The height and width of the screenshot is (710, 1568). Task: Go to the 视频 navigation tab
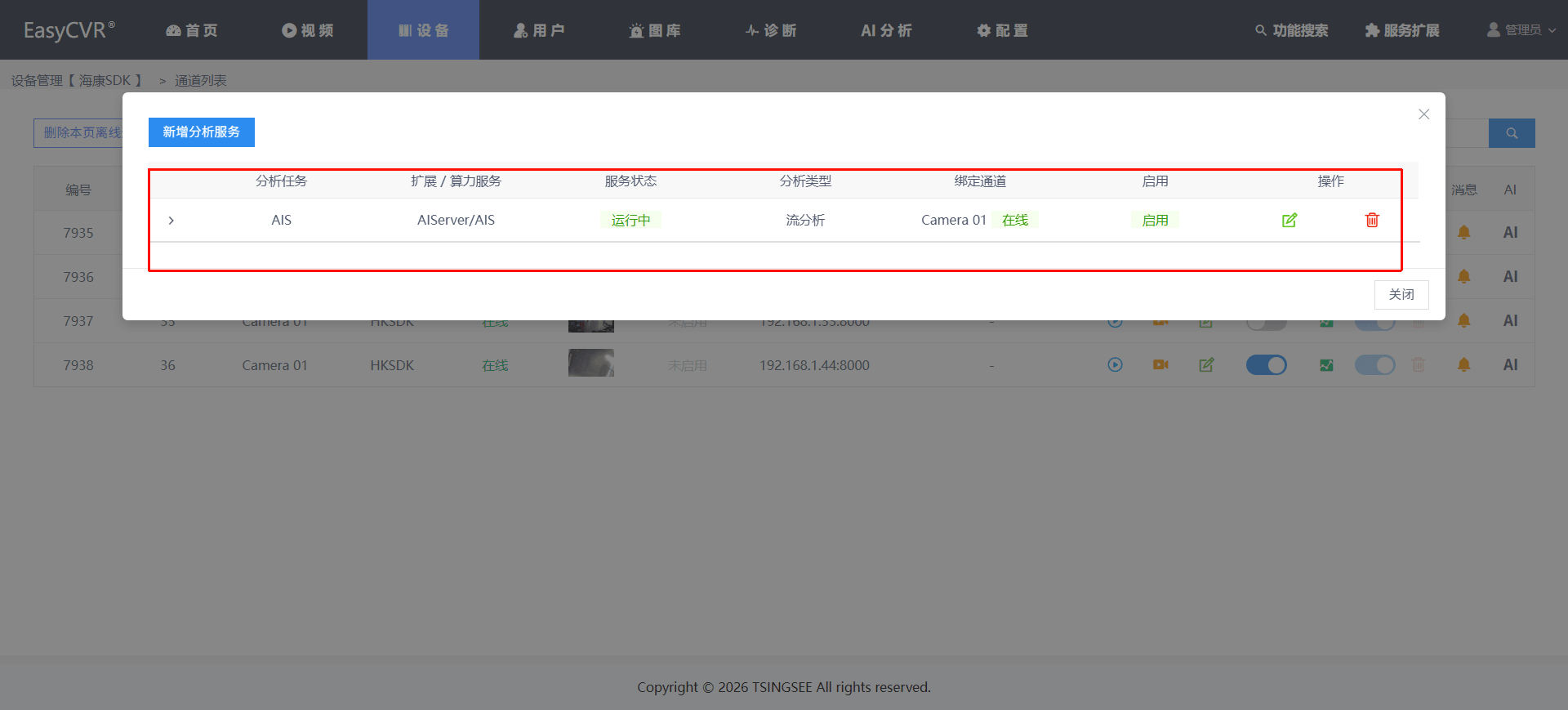click(x=308, y=30)
